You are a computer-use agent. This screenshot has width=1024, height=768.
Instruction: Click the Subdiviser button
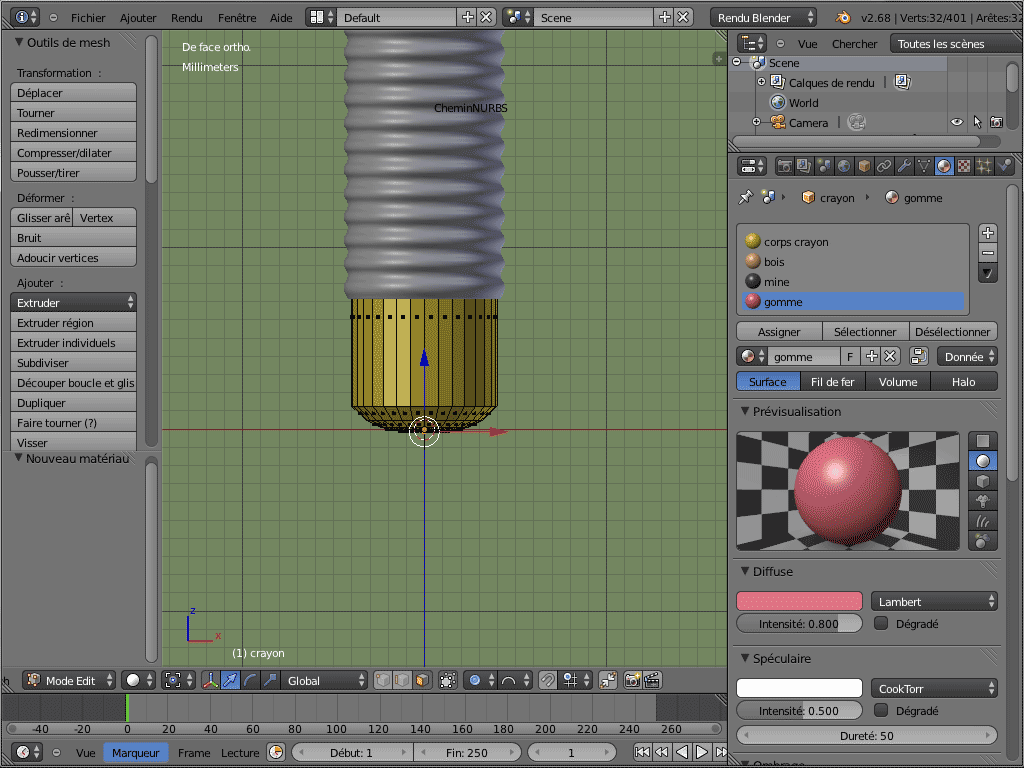(74, 363)
